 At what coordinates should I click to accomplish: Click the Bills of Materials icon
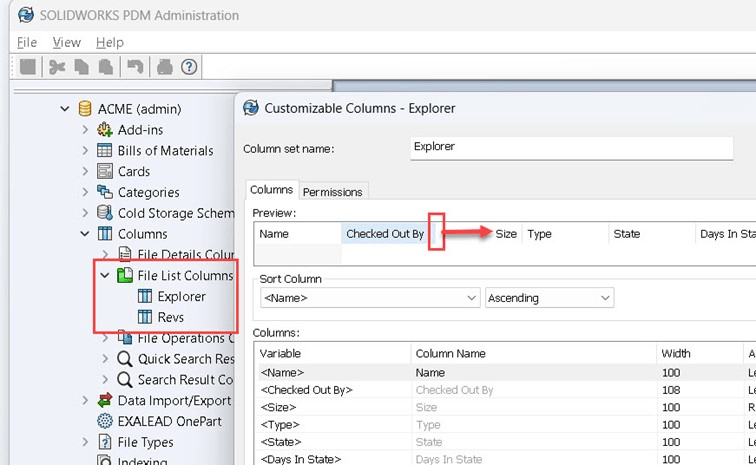point(104,150)
